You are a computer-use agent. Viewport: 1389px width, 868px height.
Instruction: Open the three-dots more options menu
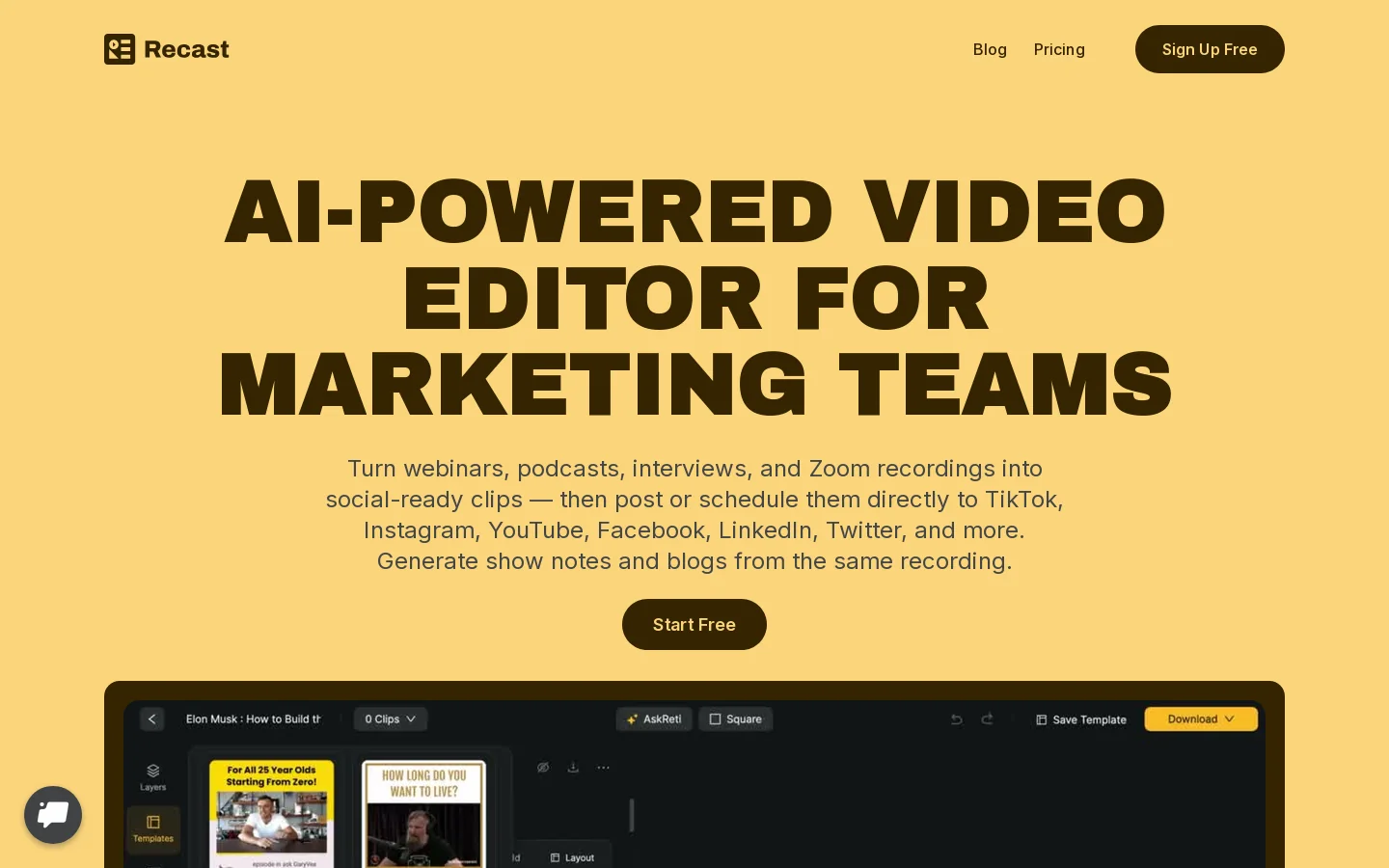click(603, 768)
